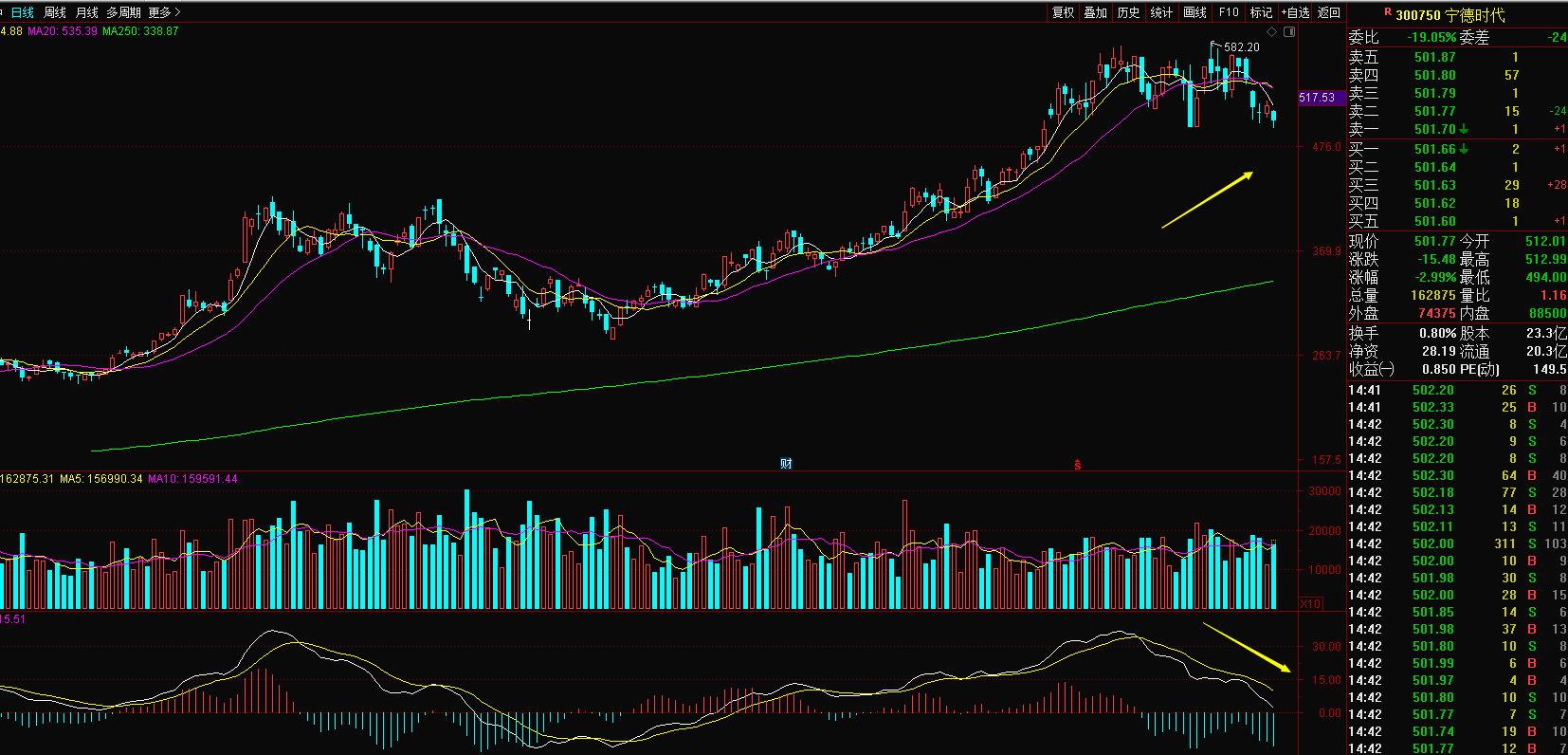Click the MA20: 535.39 indicator label

click(62, 31)
